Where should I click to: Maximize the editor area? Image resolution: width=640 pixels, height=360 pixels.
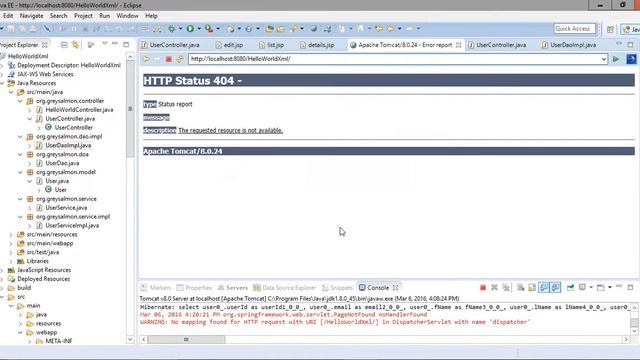[x=631, y=44]
